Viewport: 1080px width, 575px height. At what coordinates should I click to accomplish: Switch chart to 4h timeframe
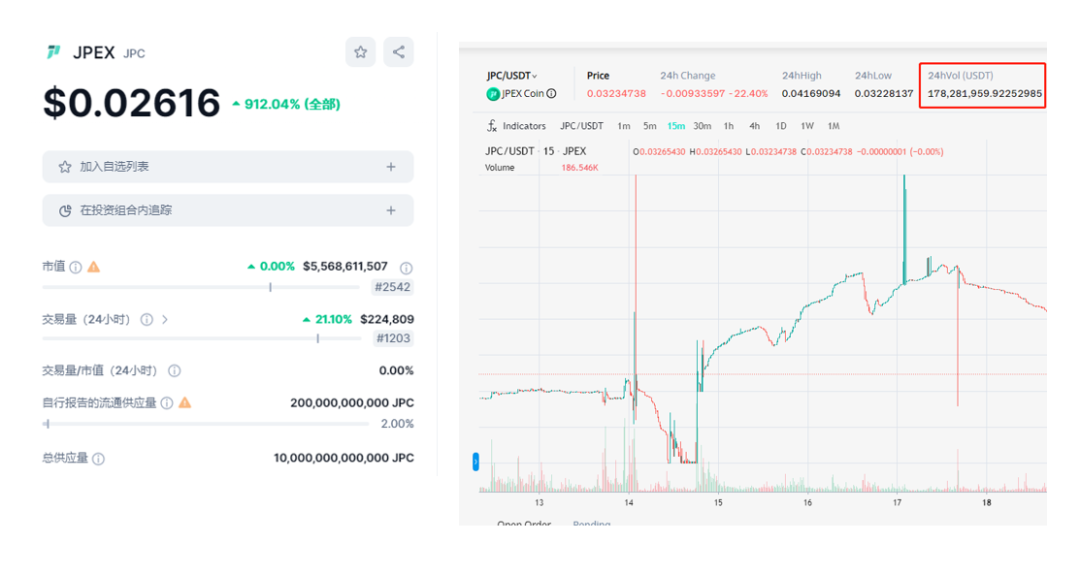click(754, 126)
